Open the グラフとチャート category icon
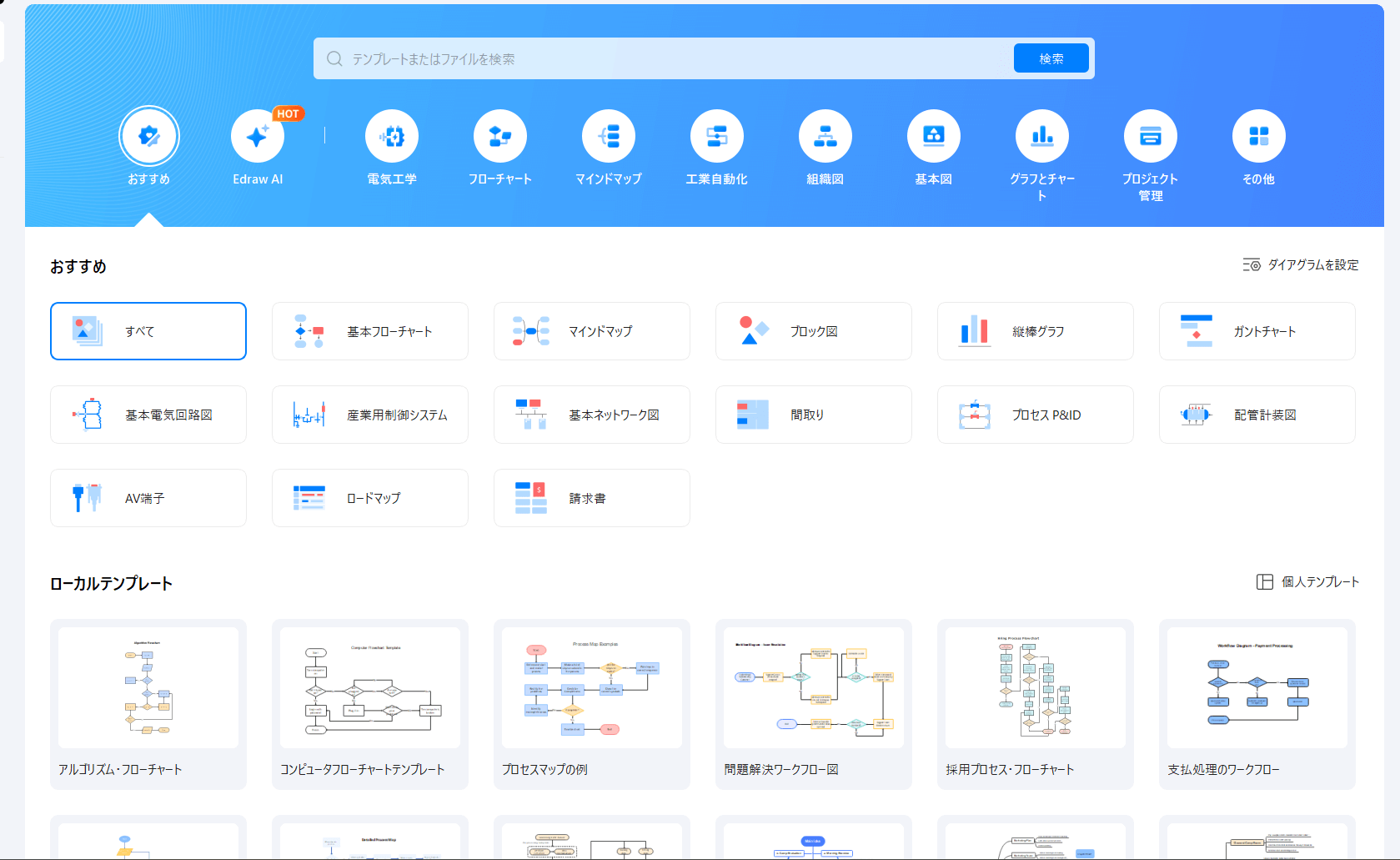 point(1042,136)
